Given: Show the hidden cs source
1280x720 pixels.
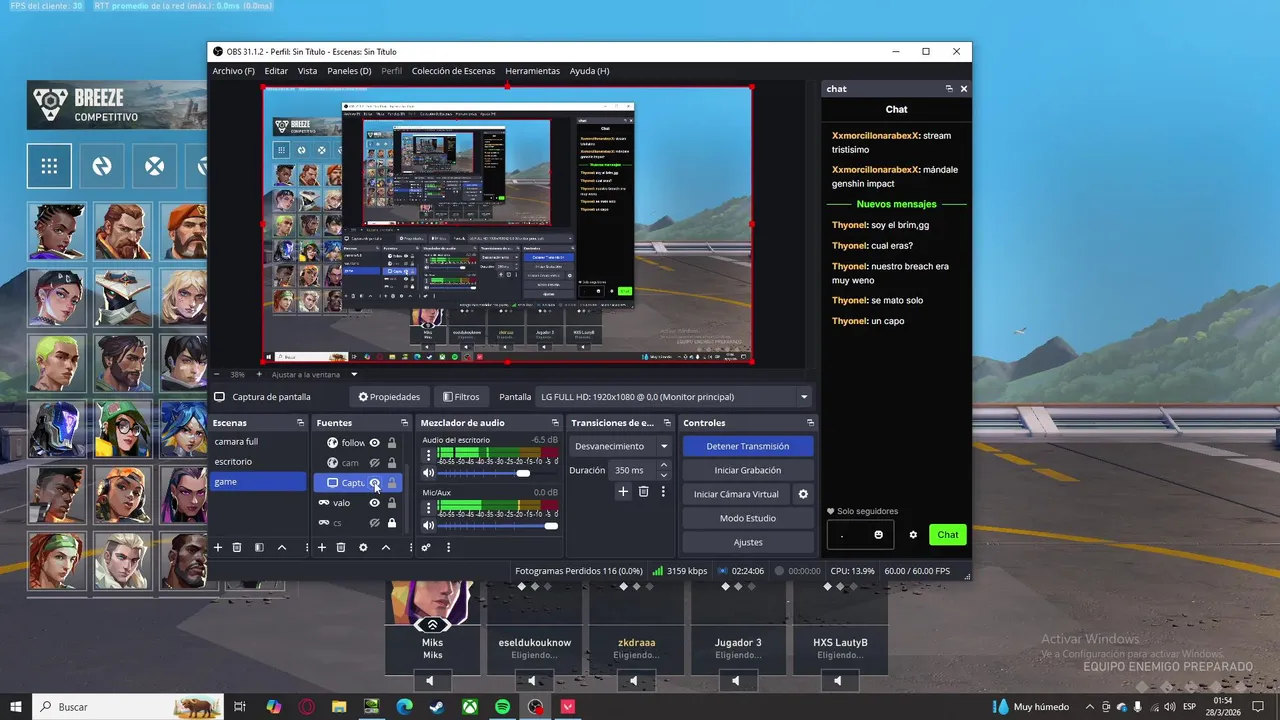Looking at the screenshot, I should pyautogui.click(x=375, y=523).
